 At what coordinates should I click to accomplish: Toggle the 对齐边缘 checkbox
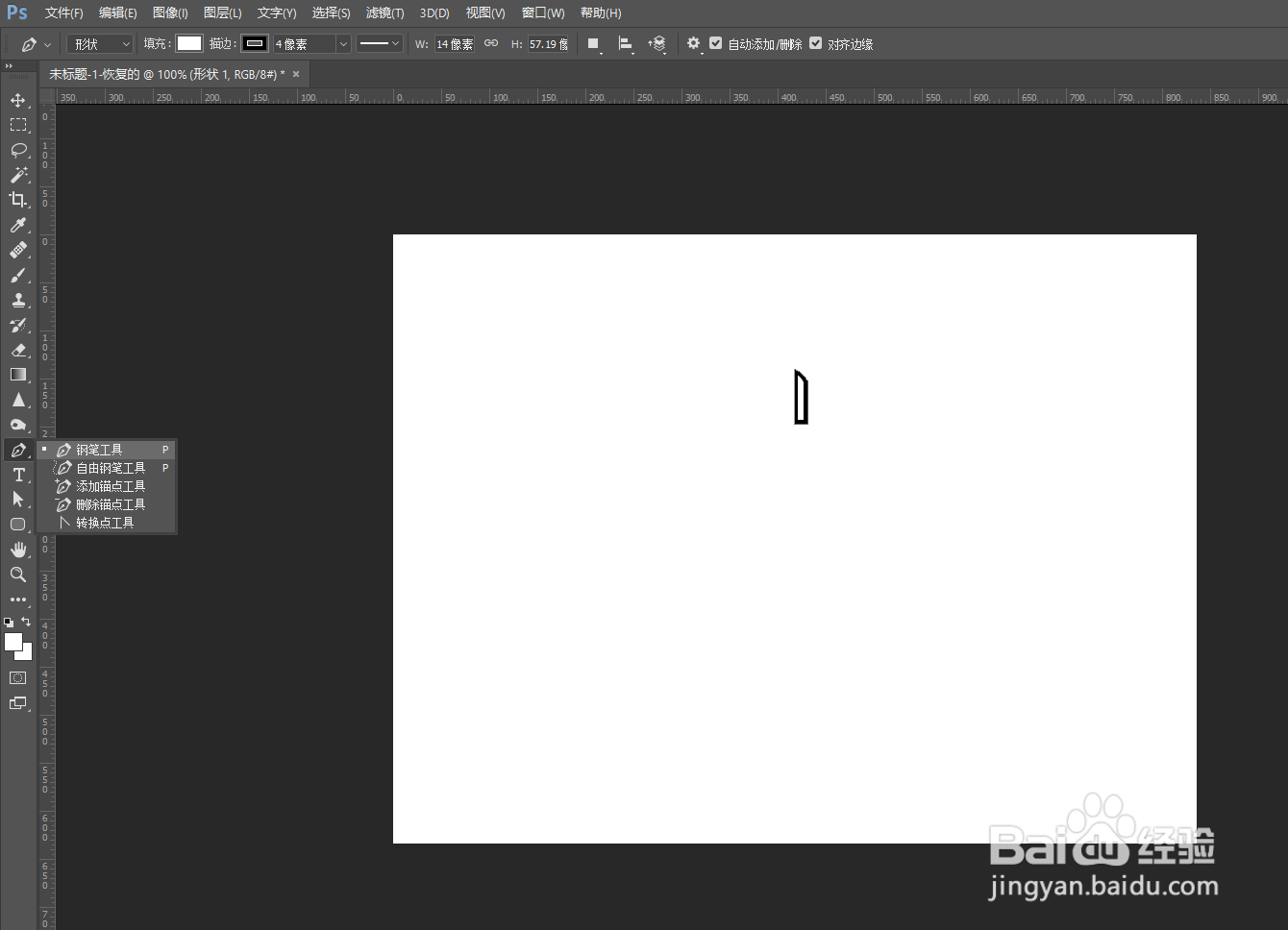pos(816,43)
